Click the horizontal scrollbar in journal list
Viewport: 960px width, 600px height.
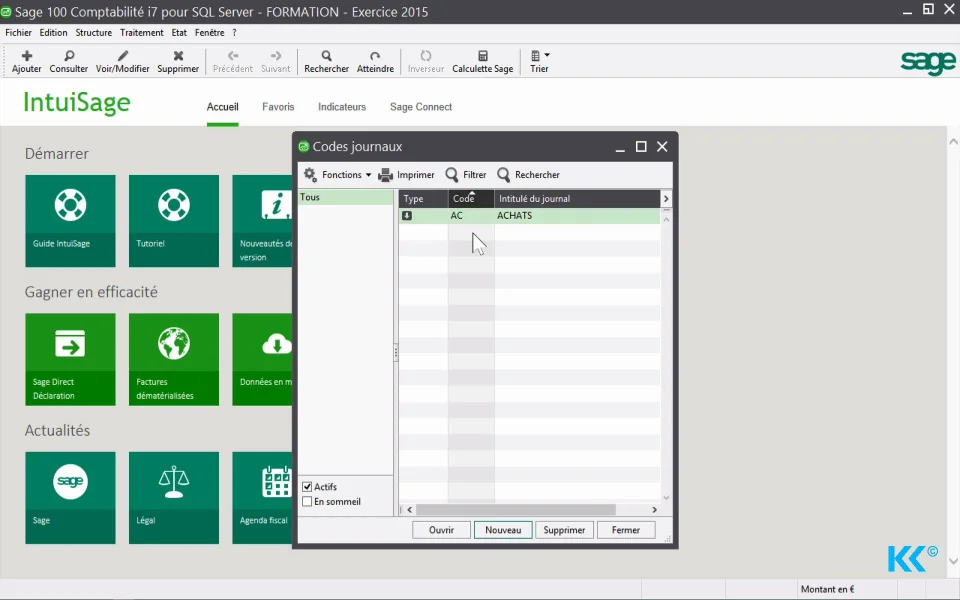click(x=516, y=509)
